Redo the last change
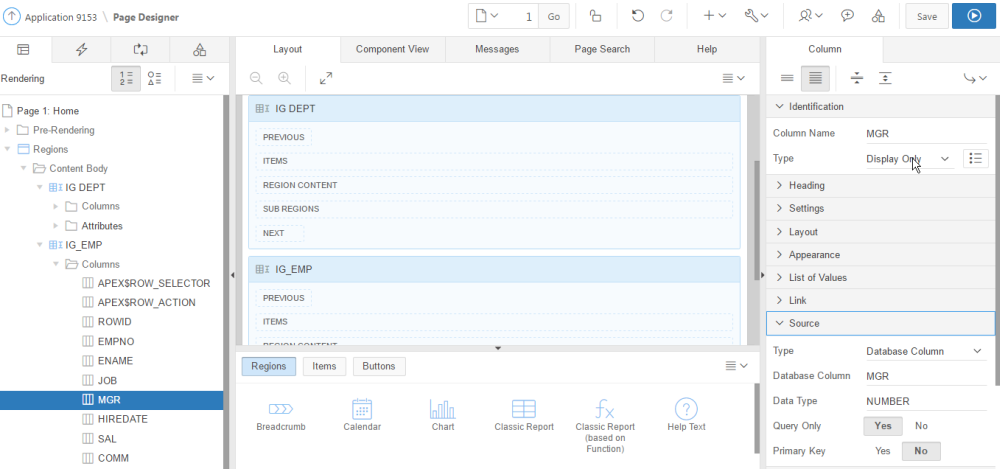The height and width of the screenshot is (469, 1000). coord(666,17)
